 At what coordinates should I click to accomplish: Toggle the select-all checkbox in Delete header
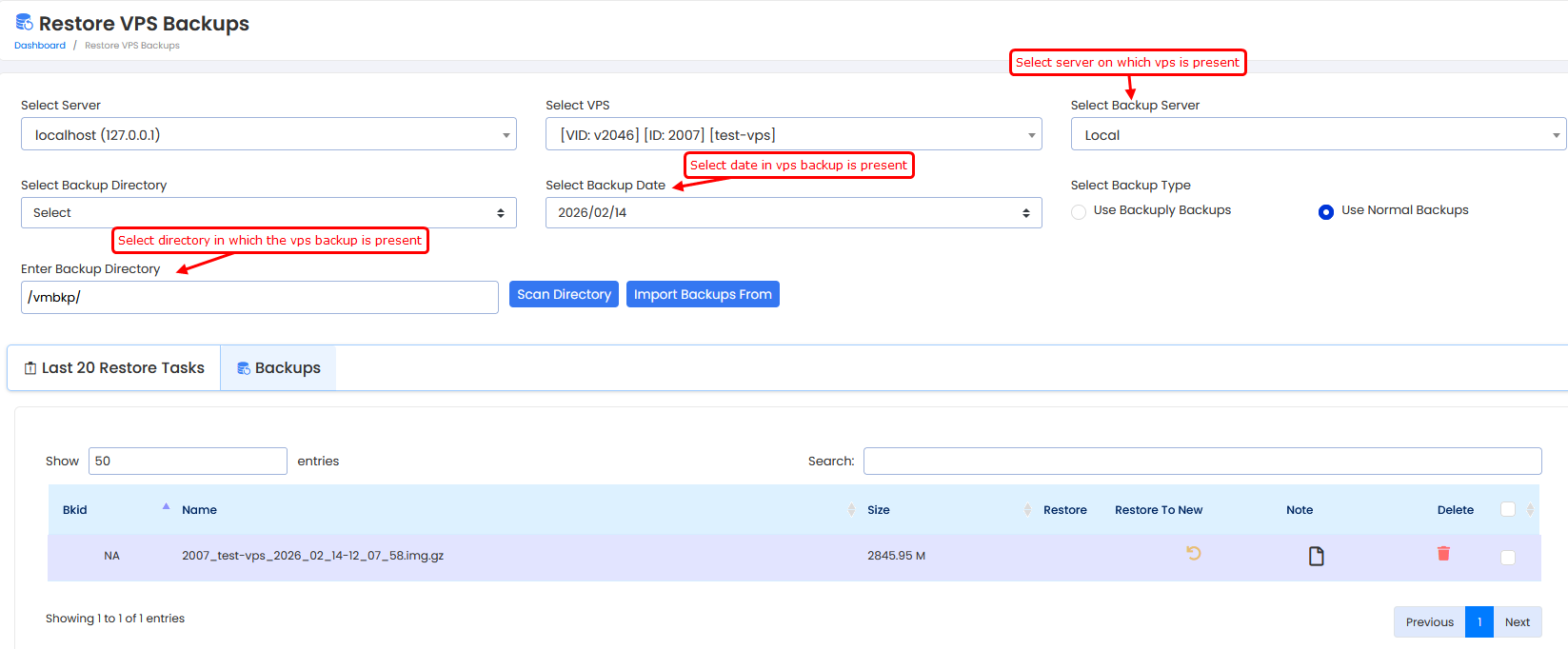coord(1507,509)
